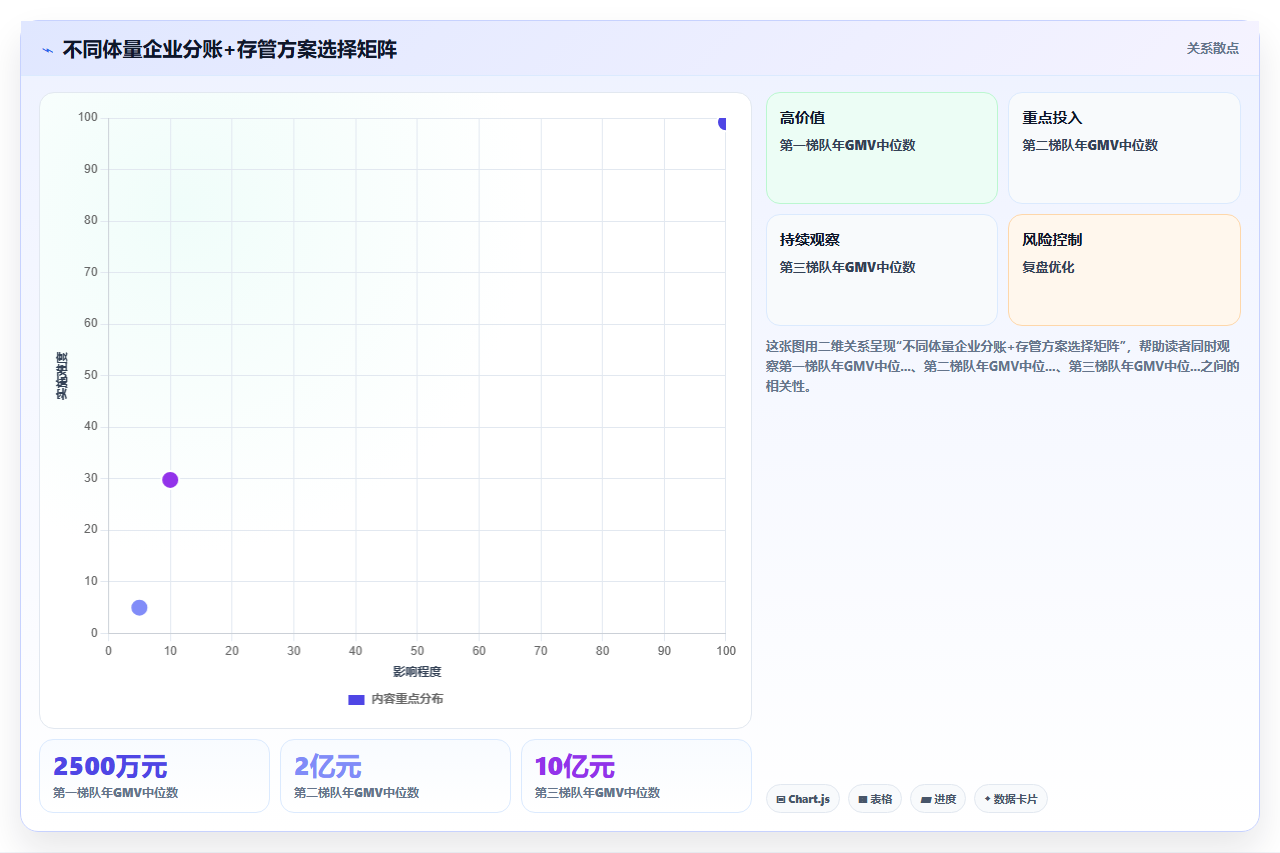Click 第三梯队年GMV中位数 under 10亿元
Viewport: 1280px width, 853px height.
[x=597, y=793]
